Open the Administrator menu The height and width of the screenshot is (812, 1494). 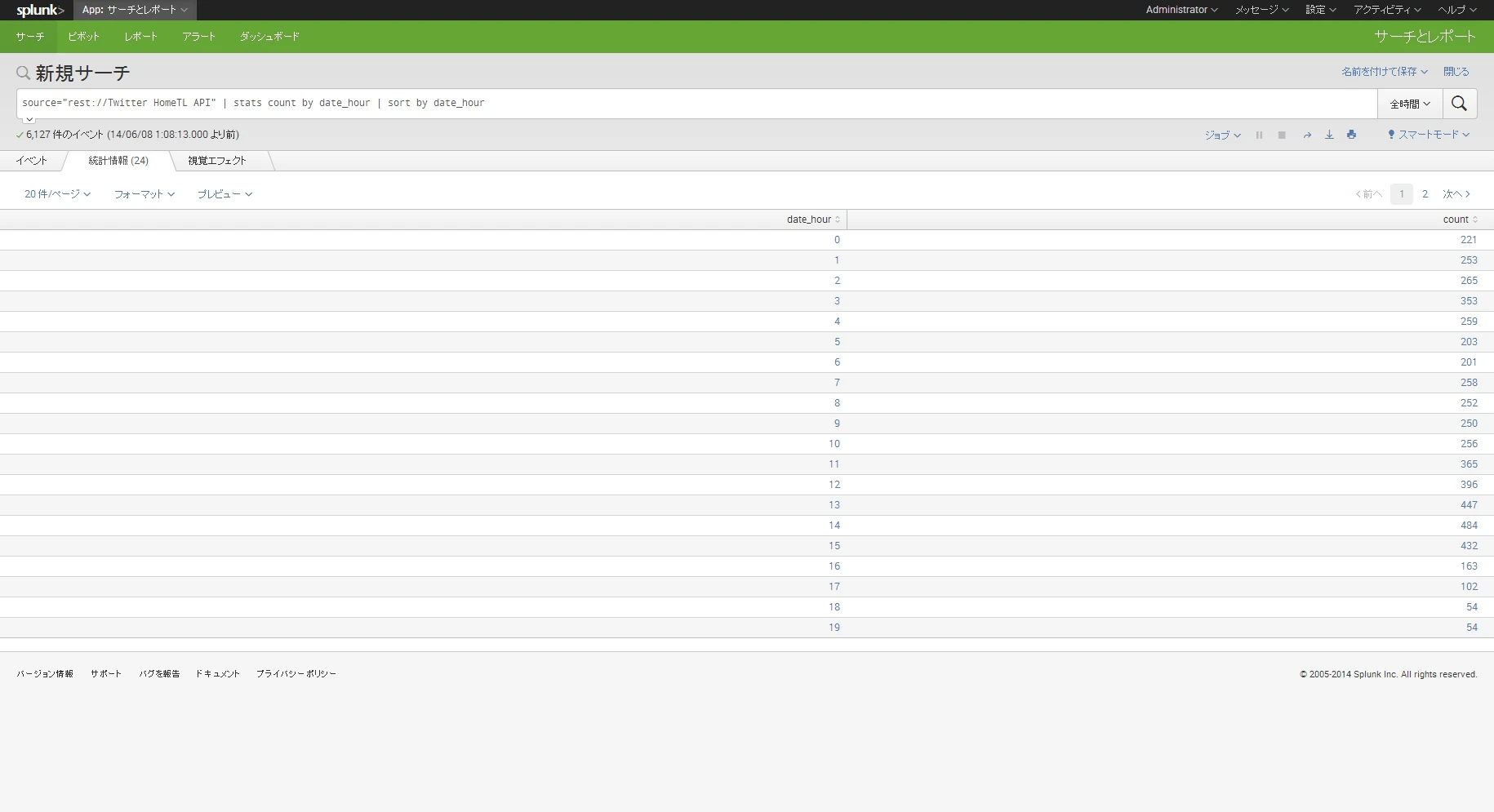(1181, 10)
